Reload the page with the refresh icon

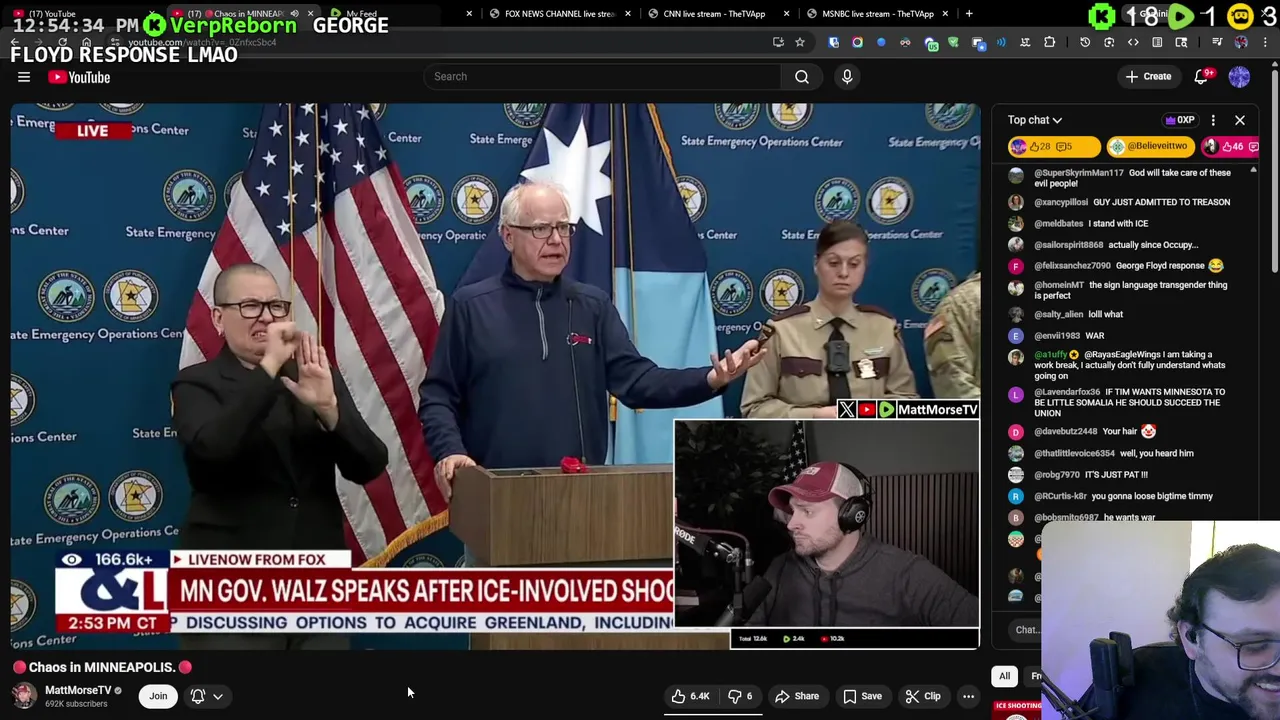point(62,42)
